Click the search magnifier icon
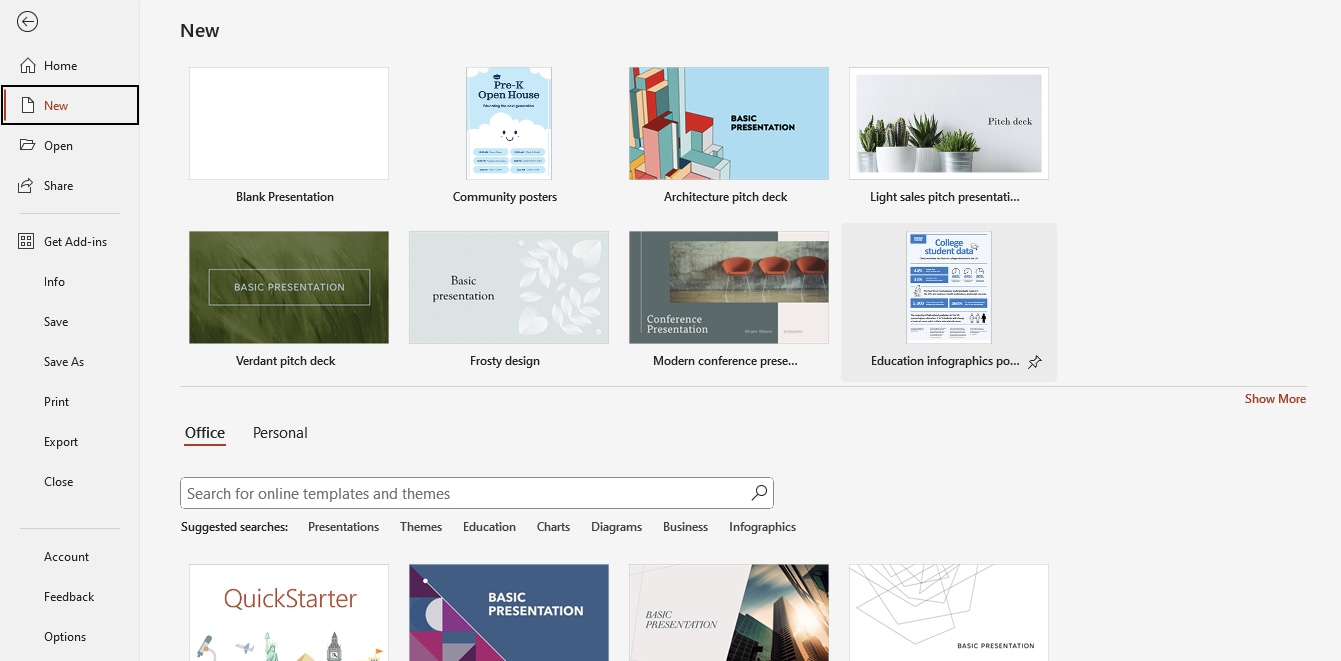Image resolution: width=1341 pixels, height=661 pixels. tap(759, 492)
